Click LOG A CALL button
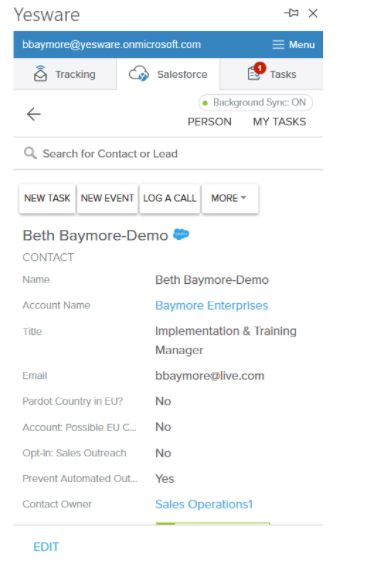 170,198
